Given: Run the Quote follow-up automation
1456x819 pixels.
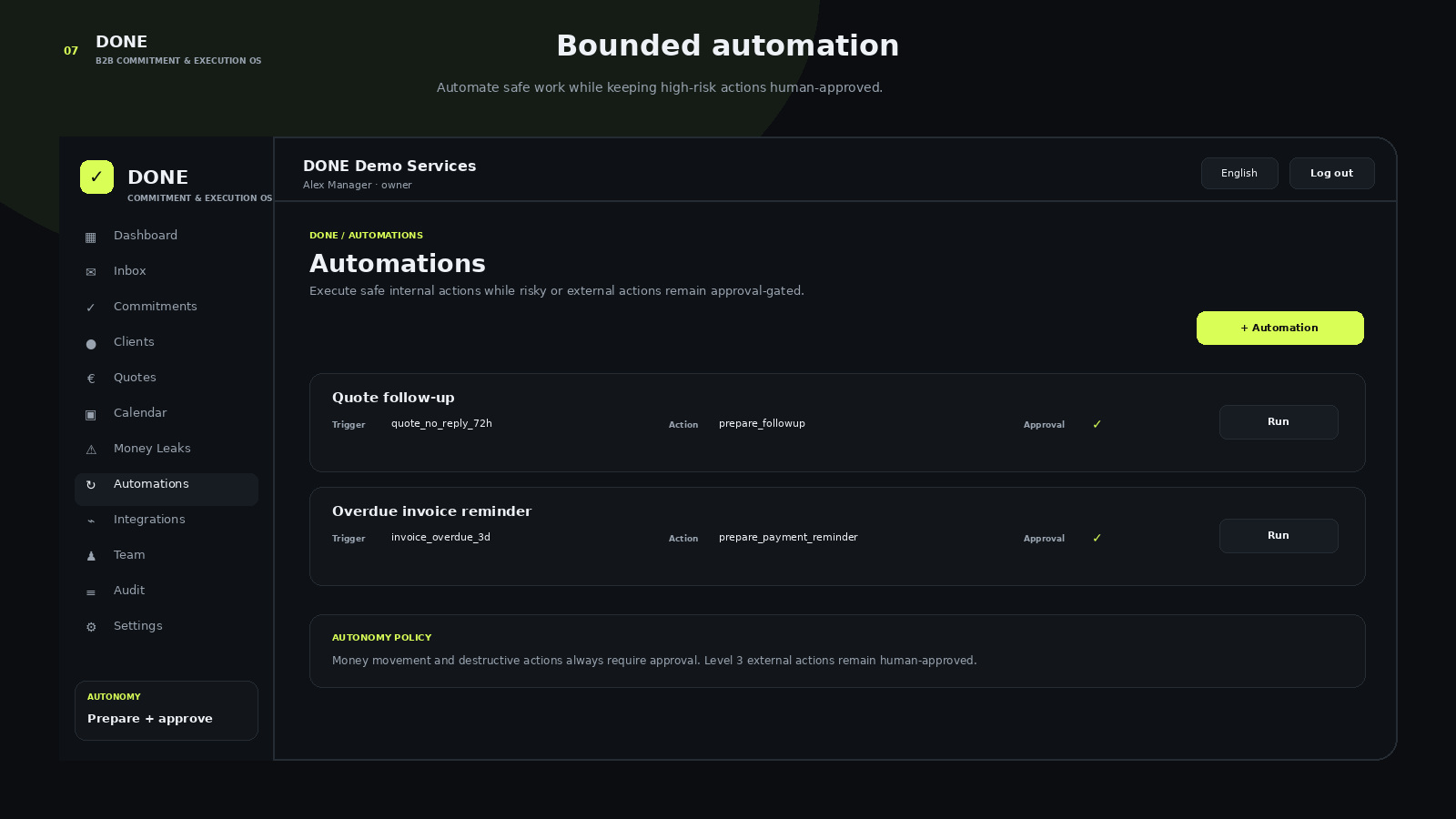Looking at the screenshot, I should point(1279,422).
